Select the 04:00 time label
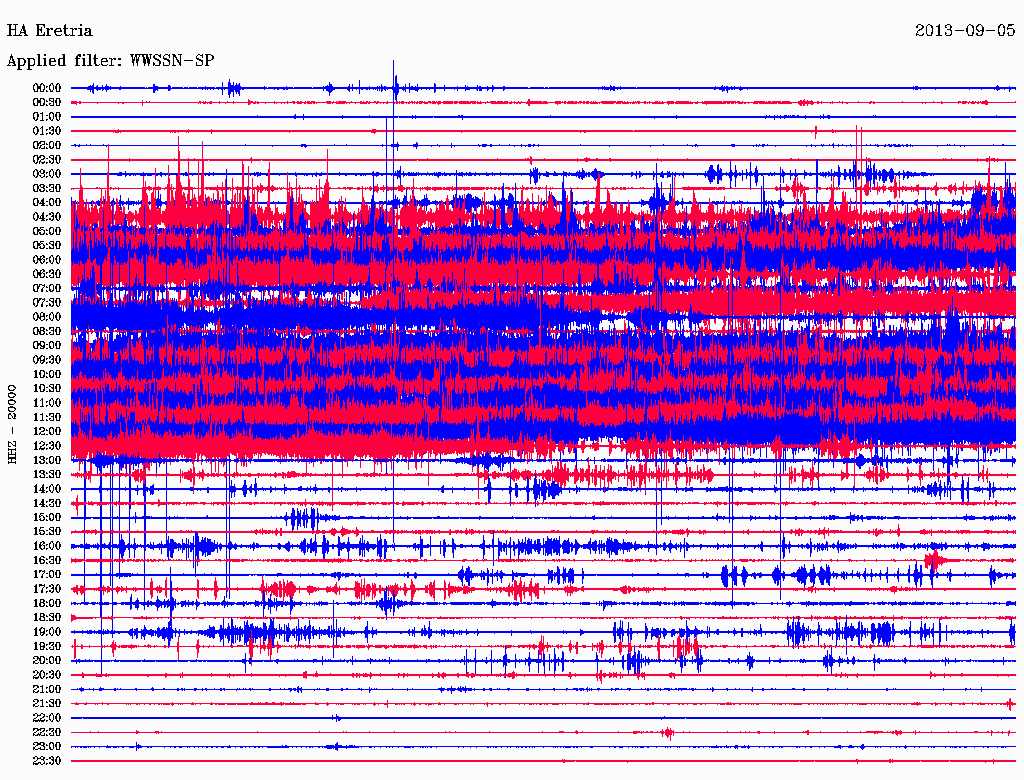This screenshot has height=780, width=1024. point(47,203)
